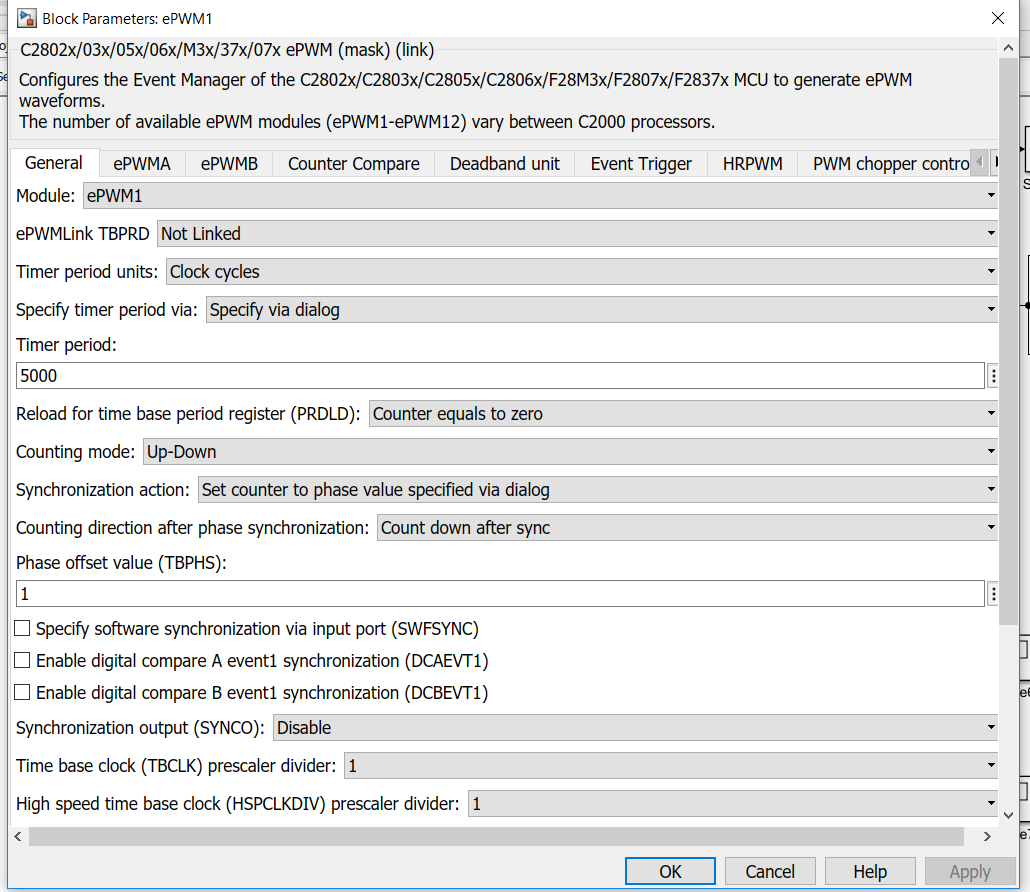This screenshot has height=892, width=1030.
Task: Open Counting direction after phase synchronization dropdown
Action: (687, 528)
